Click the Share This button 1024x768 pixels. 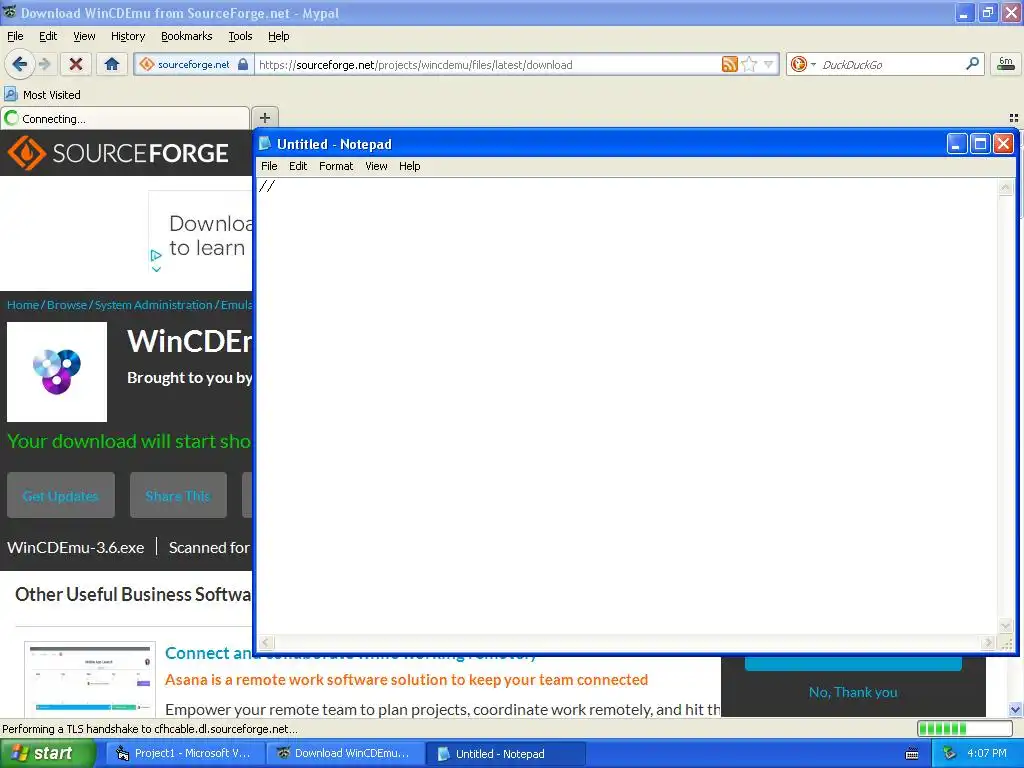pos(178,496)
